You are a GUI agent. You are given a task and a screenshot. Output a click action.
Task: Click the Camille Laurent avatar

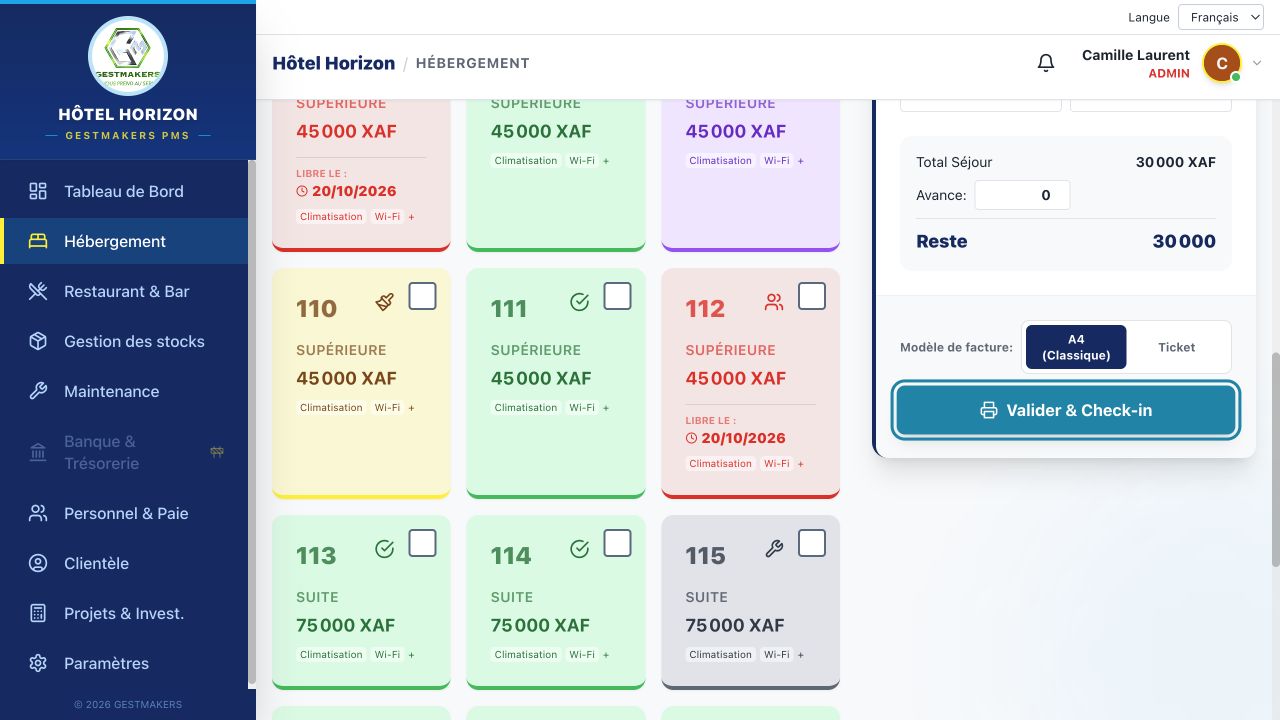1222,63
